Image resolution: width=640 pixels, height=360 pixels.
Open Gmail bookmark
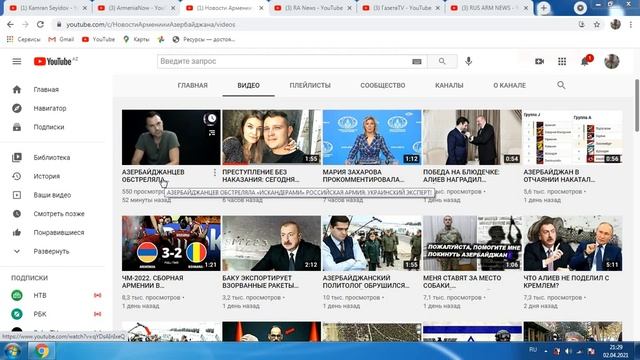click(x=61, y=39)
